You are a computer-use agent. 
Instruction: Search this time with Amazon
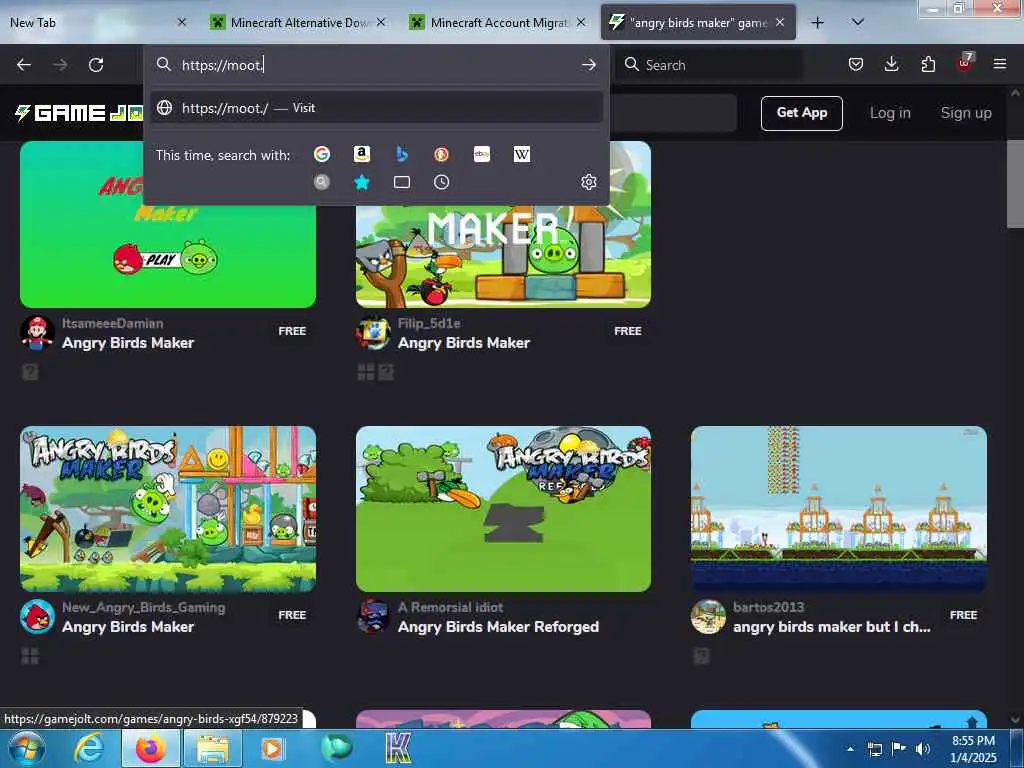click(x=362, y=154)
